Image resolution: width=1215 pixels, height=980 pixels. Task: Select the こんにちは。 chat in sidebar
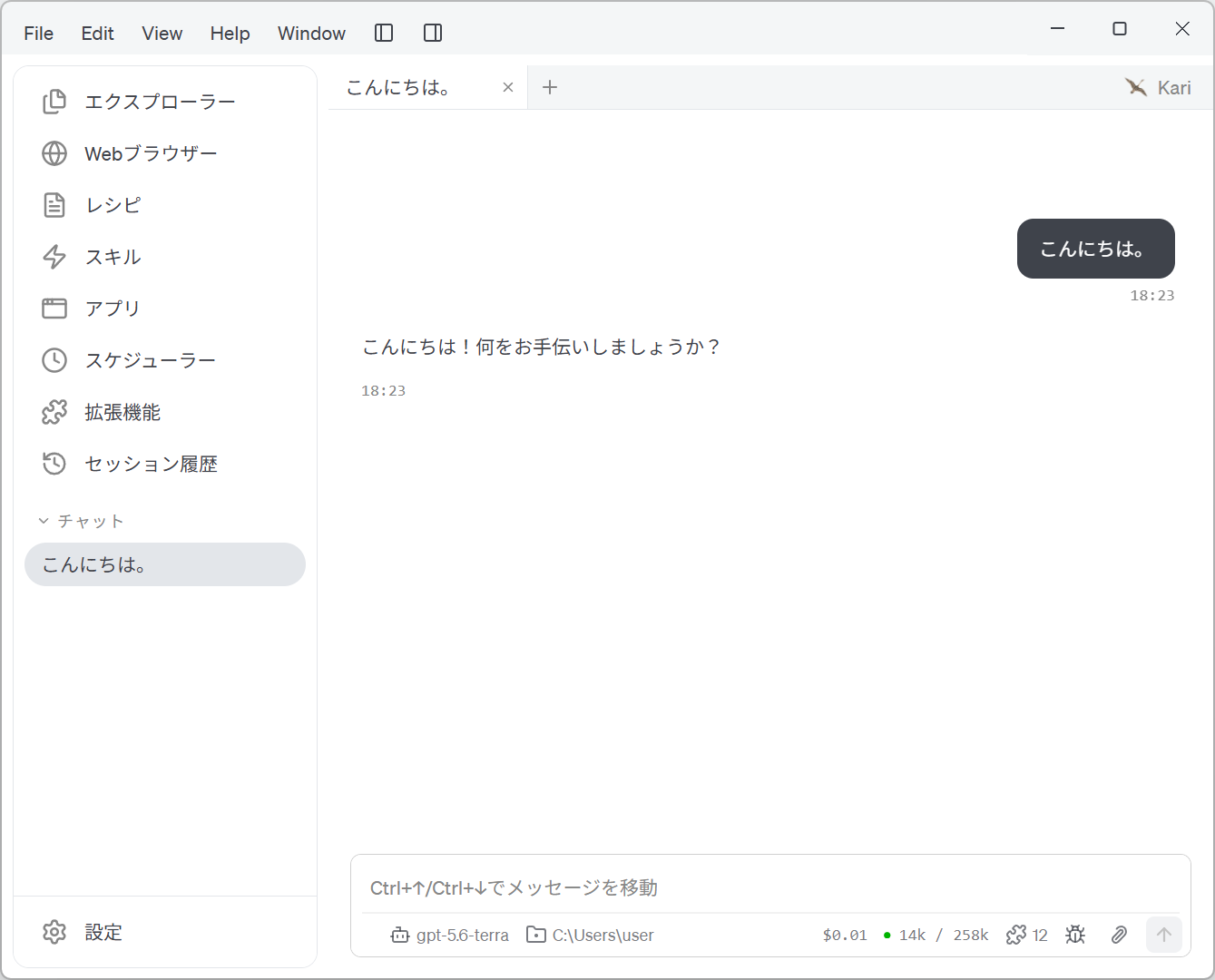(x=165, y=564)
